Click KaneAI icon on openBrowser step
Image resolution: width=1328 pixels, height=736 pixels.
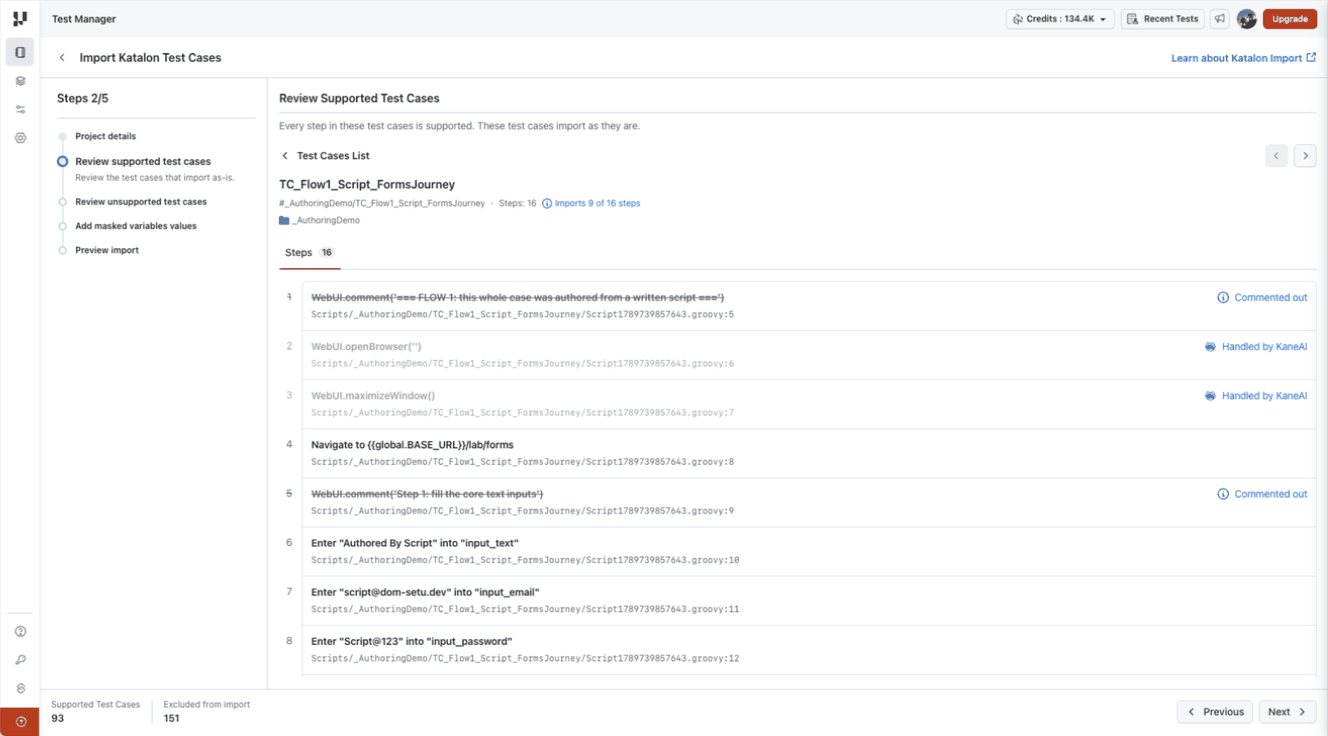click(1211, 347)
